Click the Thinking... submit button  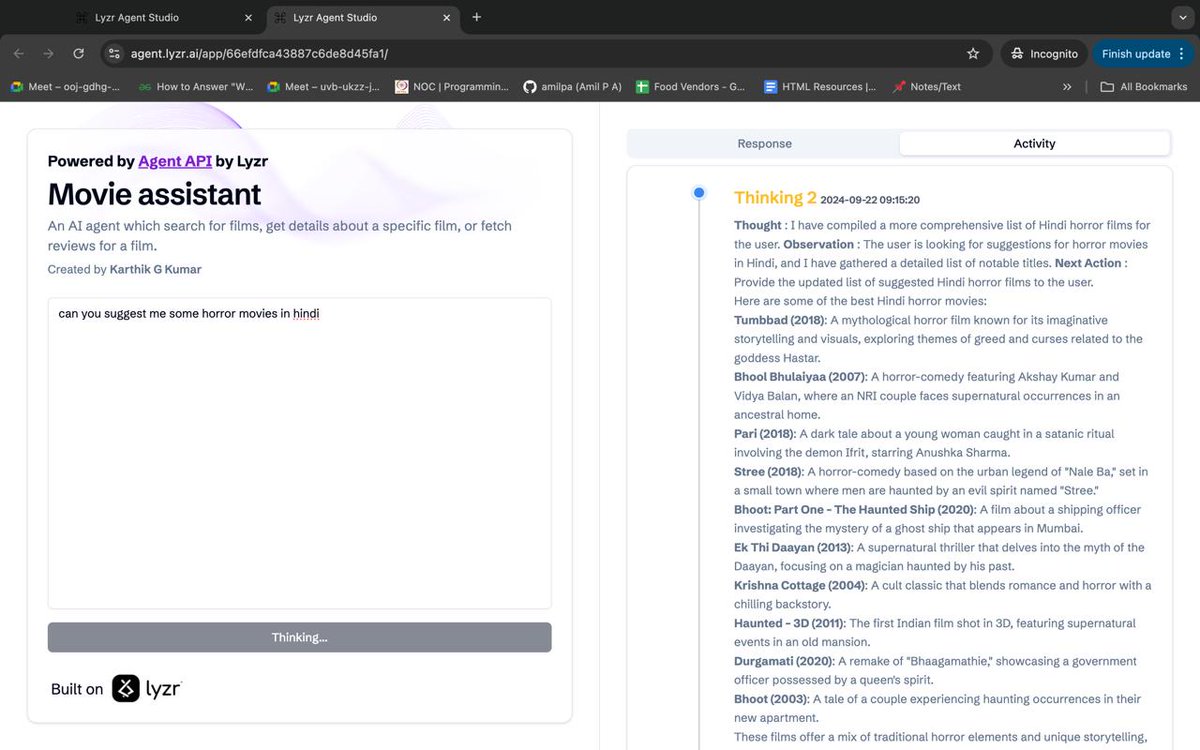click(x=299, y=637)
